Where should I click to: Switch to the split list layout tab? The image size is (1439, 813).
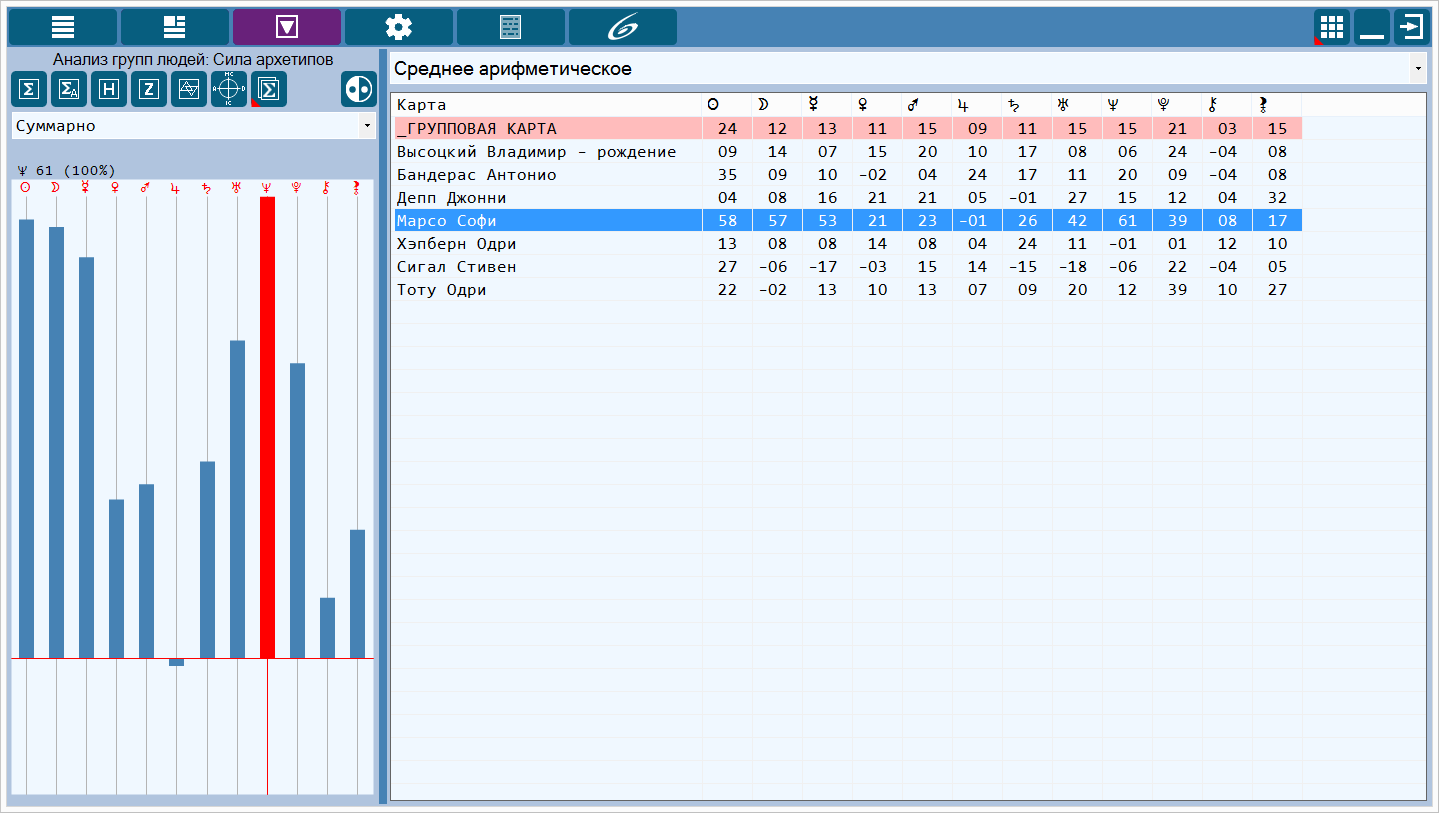click(175, 27)
